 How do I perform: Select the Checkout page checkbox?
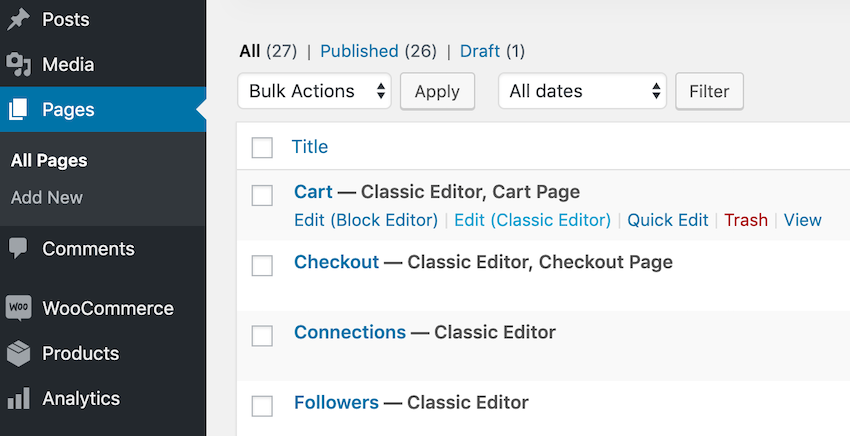click(262, 266)
